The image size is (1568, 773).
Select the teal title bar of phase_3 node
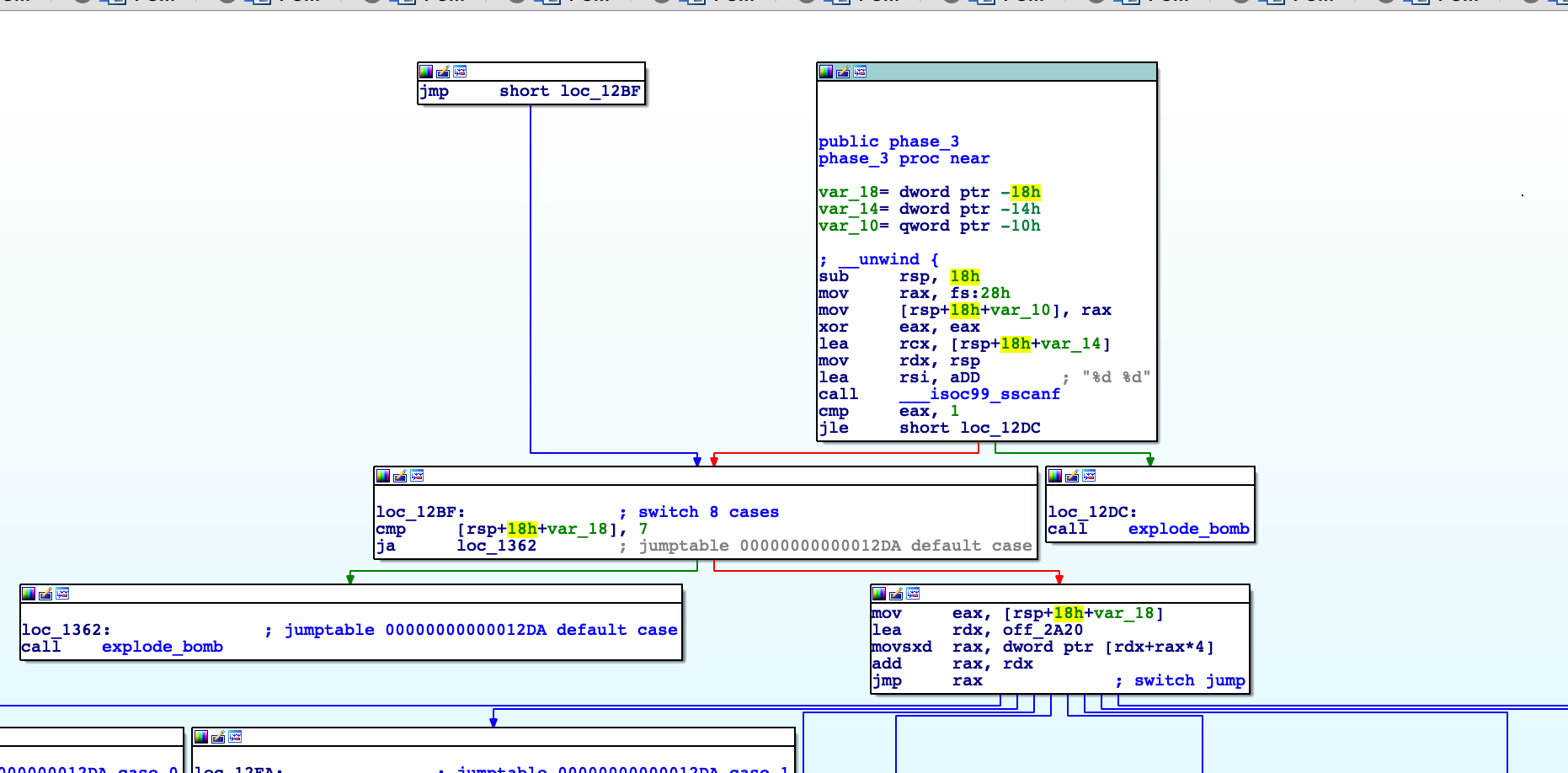[1011, 72]
